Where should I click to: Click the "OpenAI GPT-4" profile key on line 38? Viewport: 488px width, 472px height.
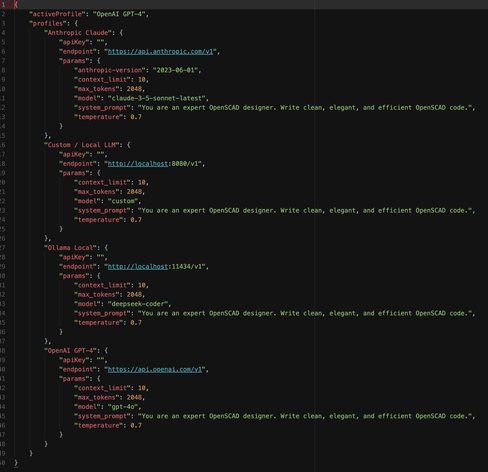[x=71, y=350]
